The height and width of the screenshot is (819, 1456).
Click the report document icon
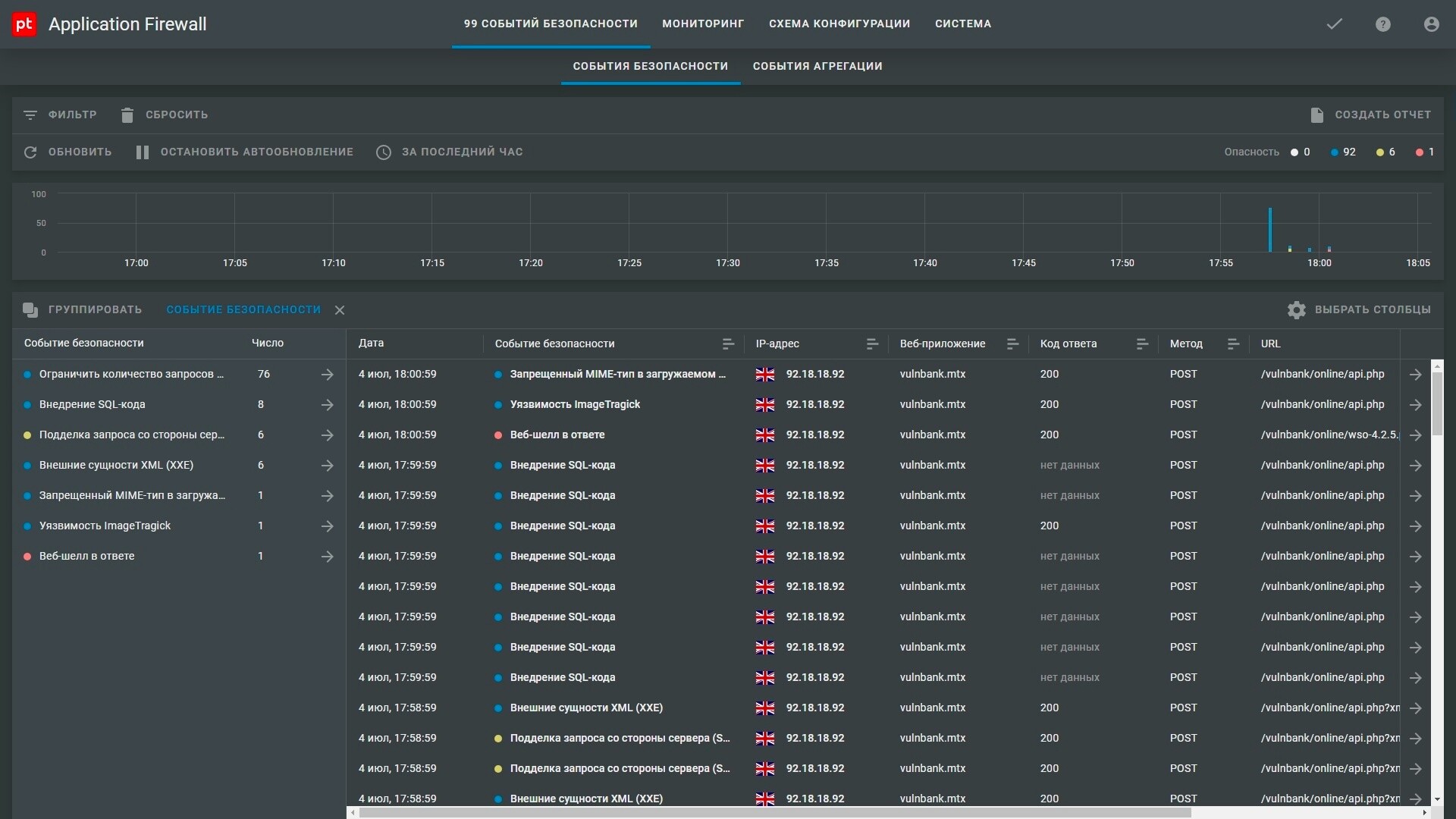(x=1317, y=115)
